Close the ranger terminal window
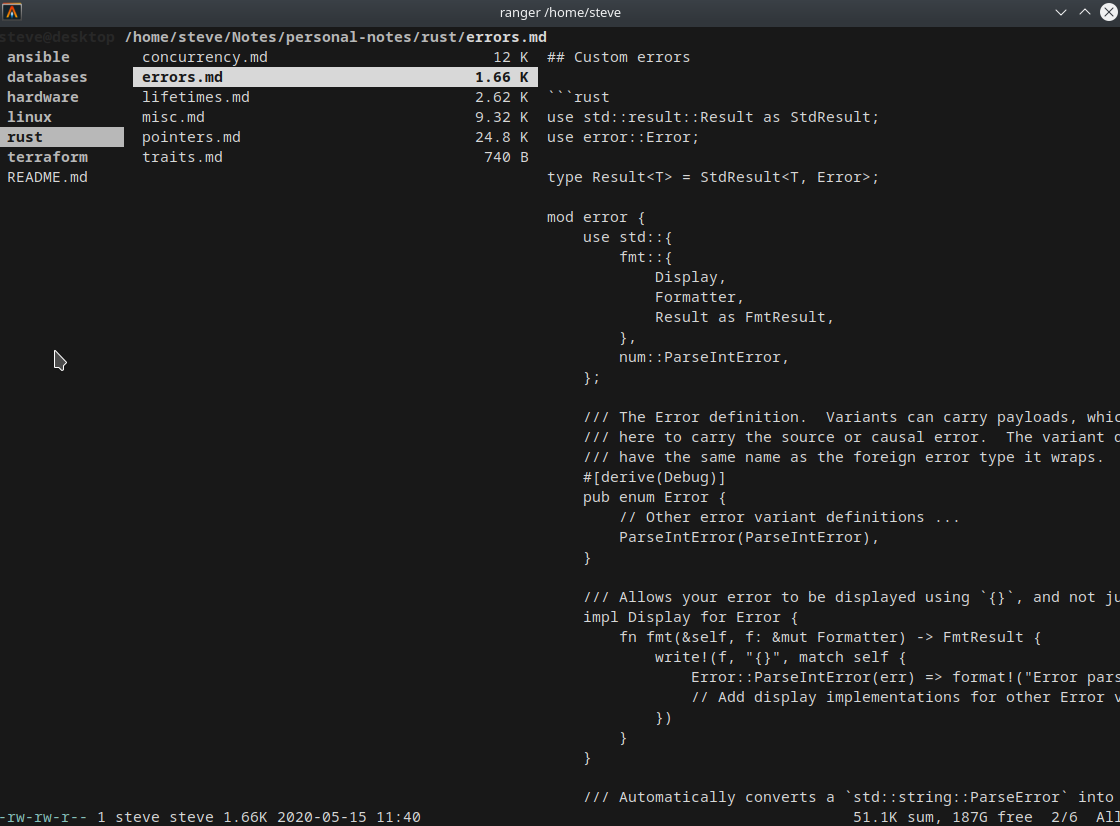Screen dimensions: 1120x826 click(1109, 12)
